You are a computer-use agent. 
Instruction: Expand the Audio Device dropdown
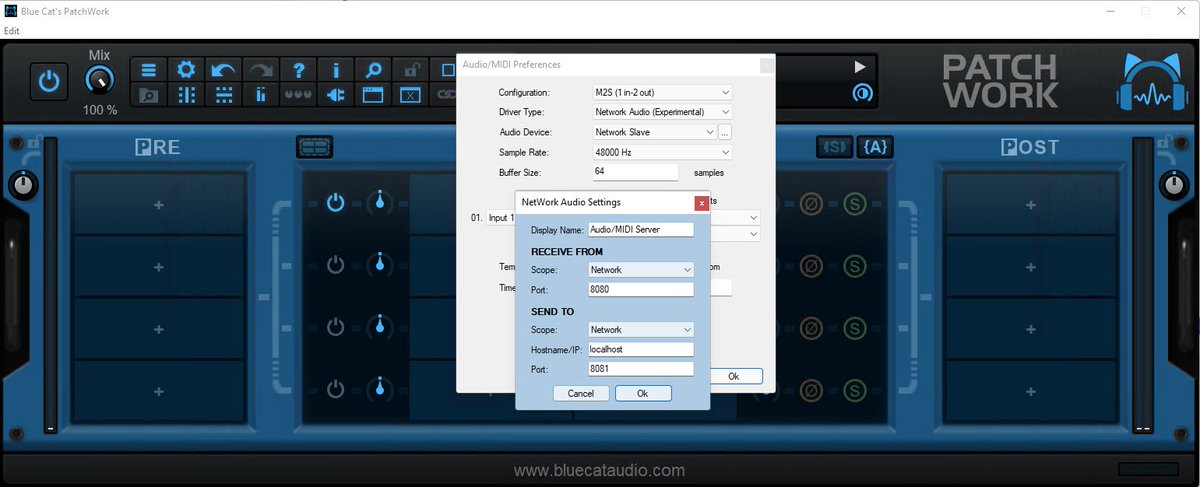[653, 132]
